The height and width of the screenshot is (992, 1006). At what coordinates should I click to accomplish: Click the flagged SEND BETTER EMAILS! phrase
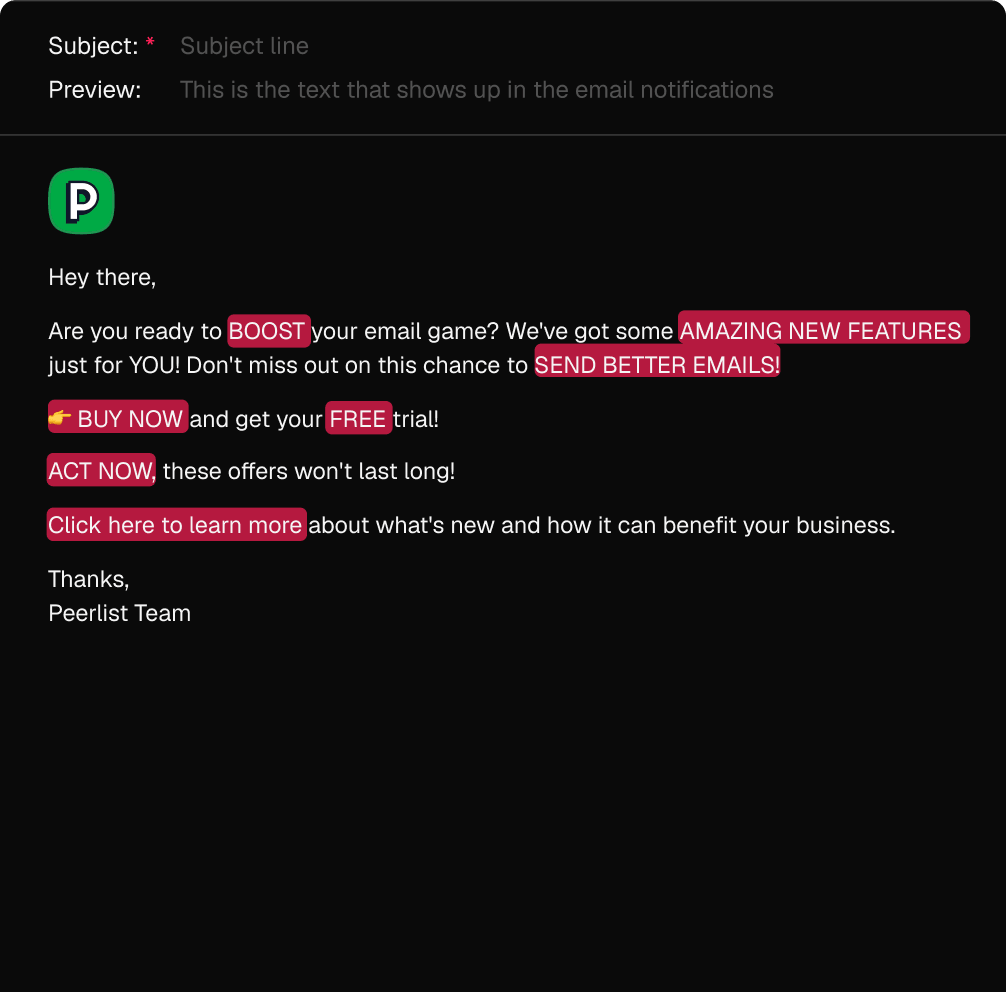coord(656,365)
